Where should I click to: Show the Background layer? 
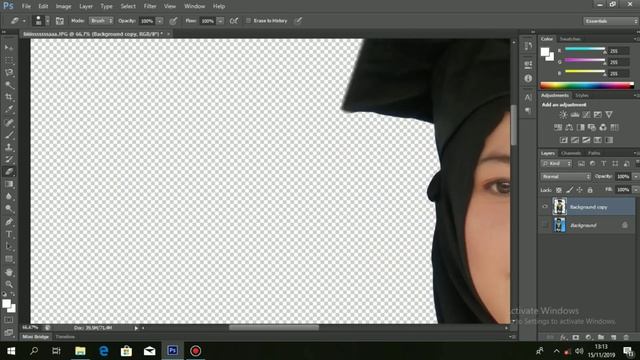point(545,225)
